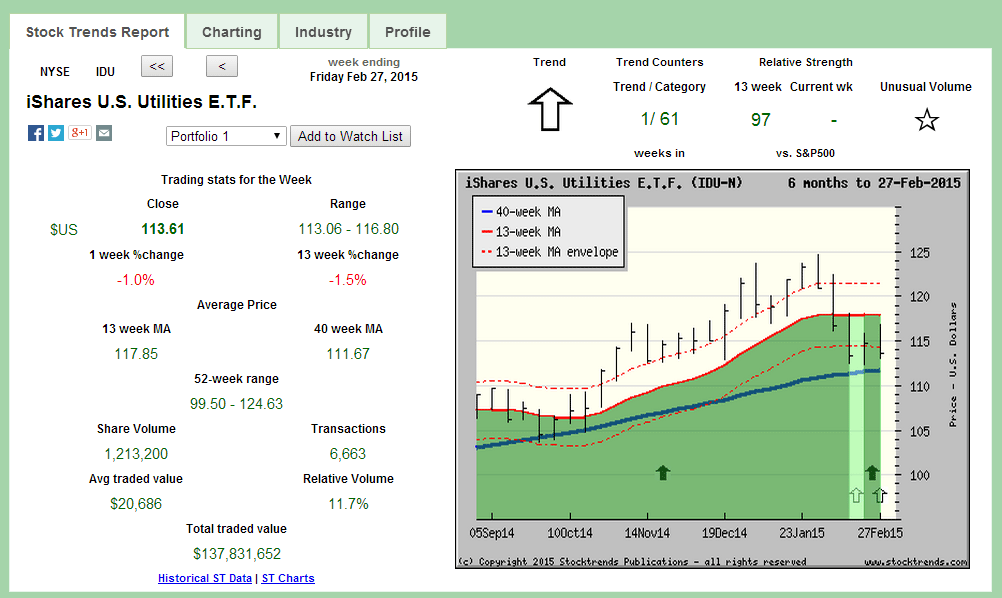The height and width of the screenshot is (598, 1002).
Task: Open the ST Charts link
Action: pyautogui.click(x=288, y=578)
